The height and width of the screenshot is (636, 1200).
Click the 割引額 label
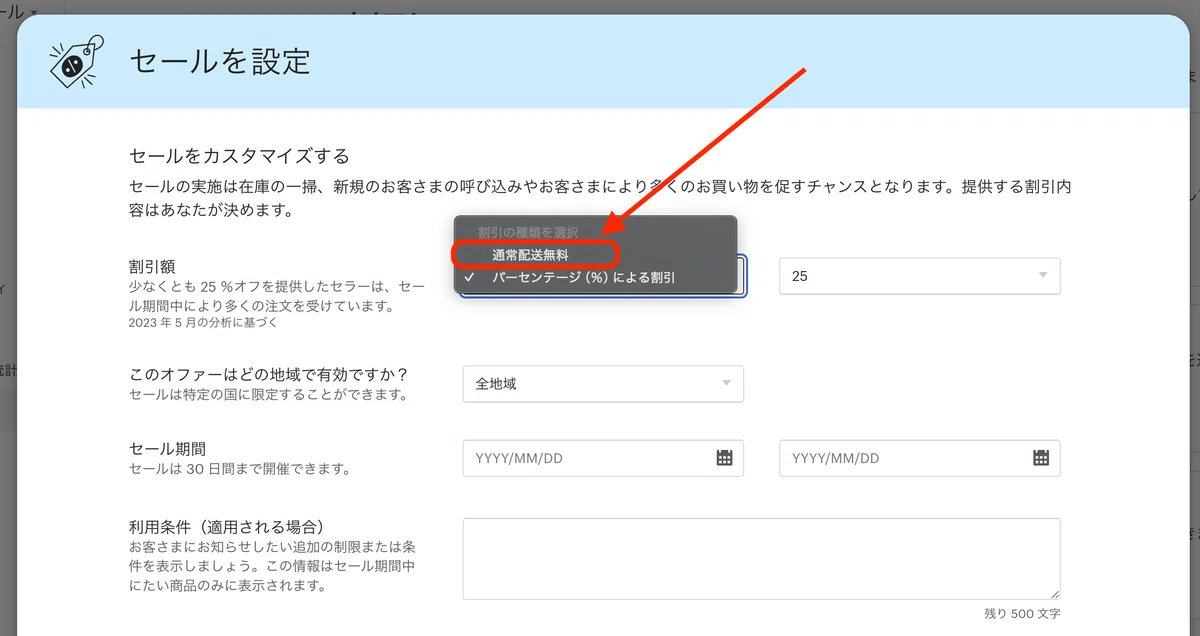[x=153, y=267]
